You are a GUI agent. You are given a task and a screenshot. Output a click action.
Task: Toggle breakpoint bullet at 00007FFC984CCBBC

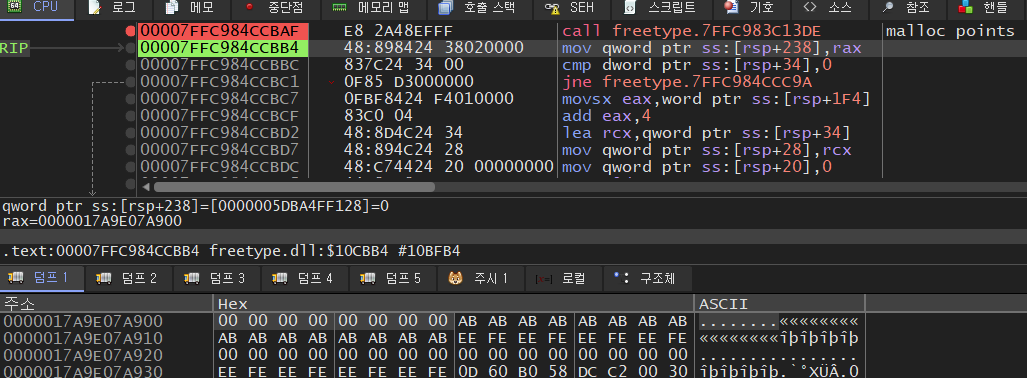130,65
